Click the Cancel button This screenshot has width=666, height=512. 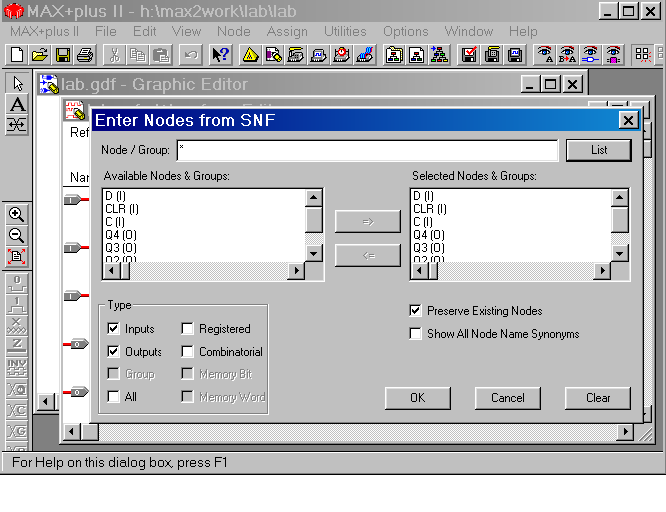508,398
